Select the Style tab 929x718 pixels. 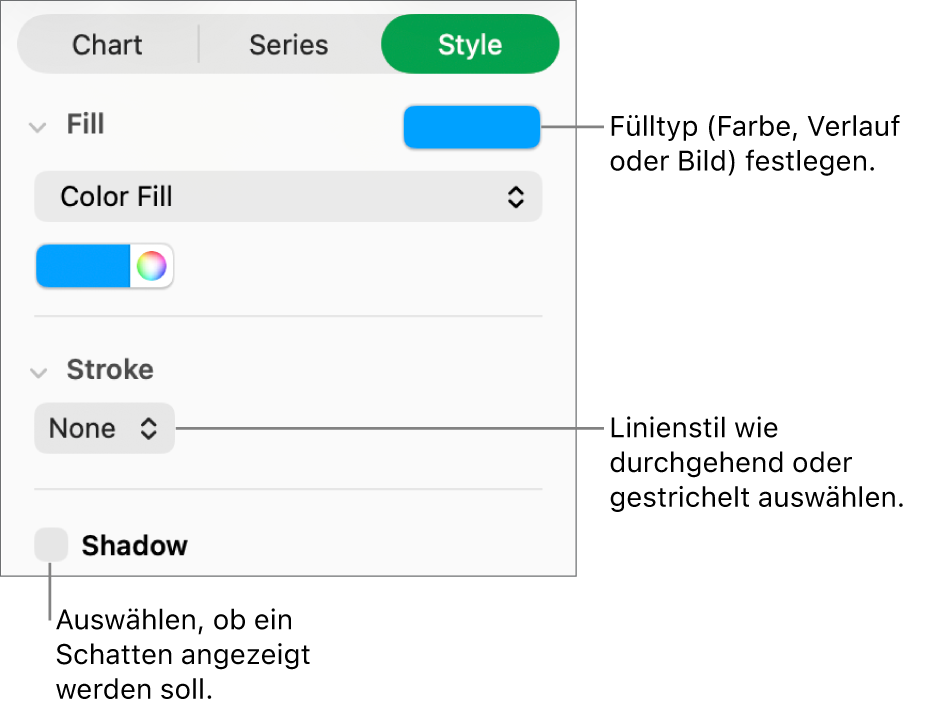coord(470,45)
